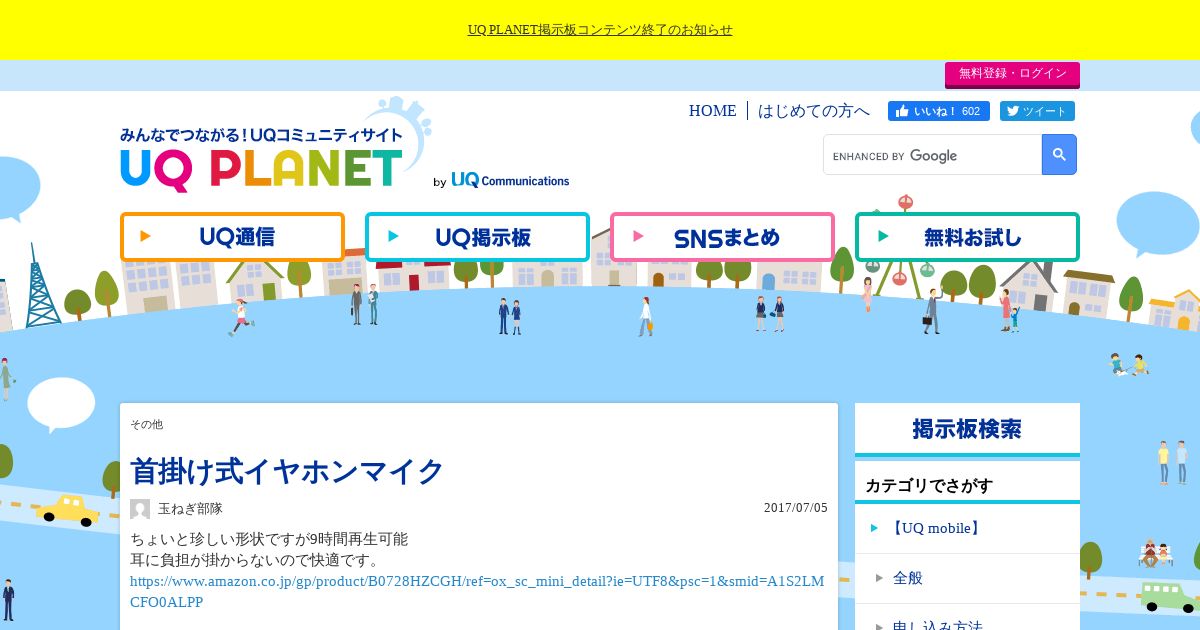
Task: Open the UQ通信 navigation tab
Action: (232, 237)
